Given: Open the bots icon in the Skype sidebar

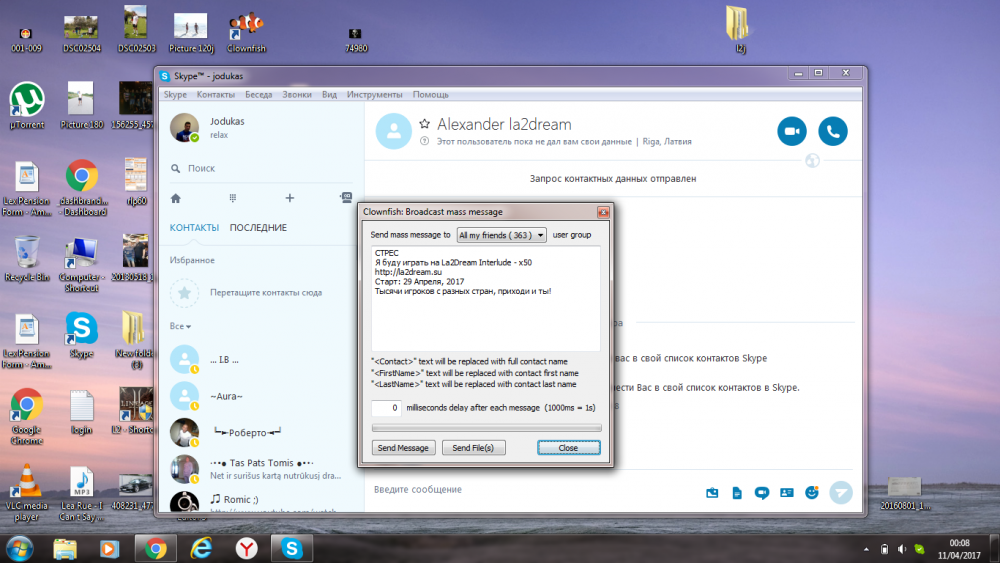Looking at the screenshot, I should tap(346, 198).
